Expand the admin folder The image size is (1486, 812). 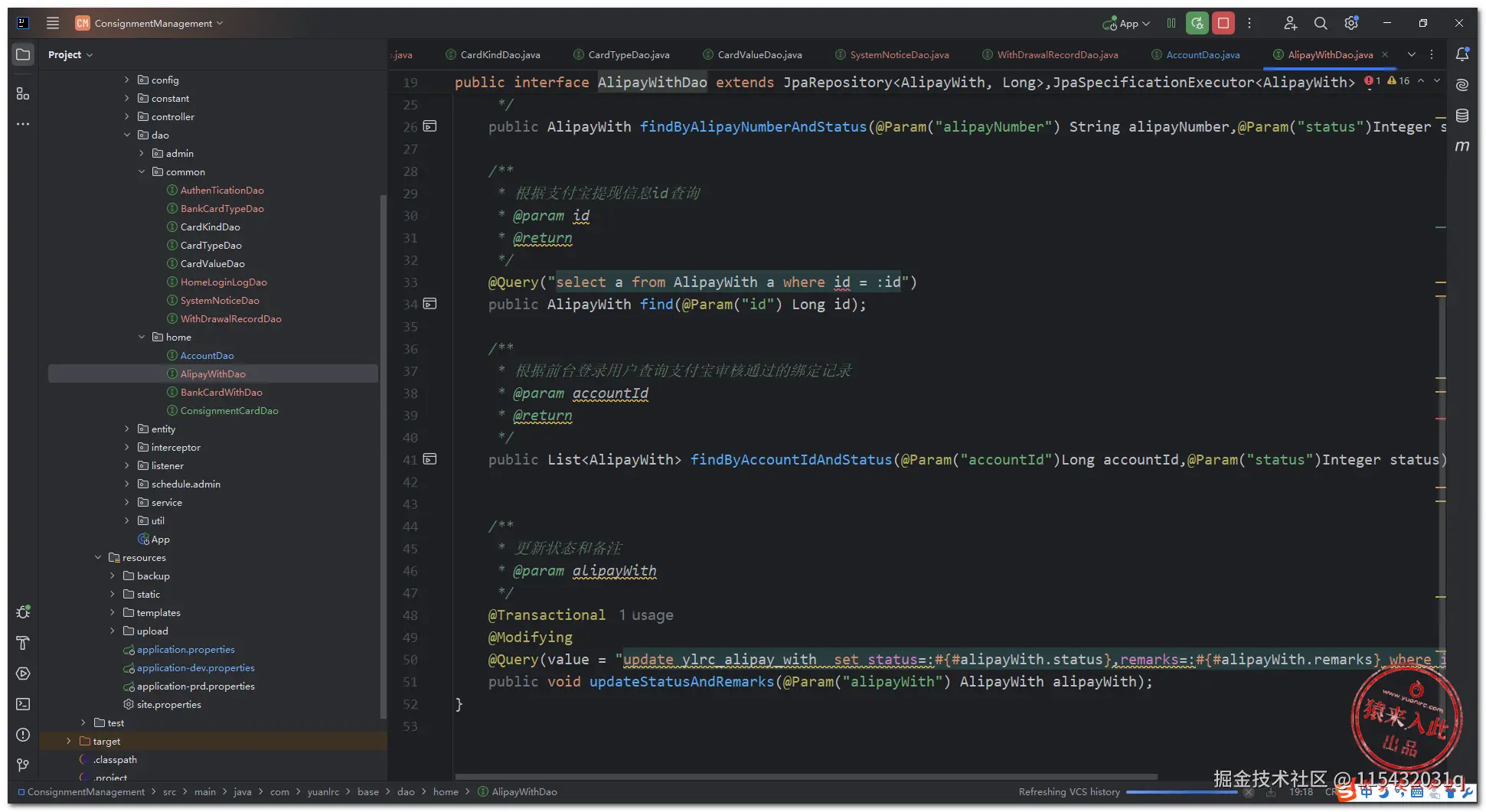point(142,153)
